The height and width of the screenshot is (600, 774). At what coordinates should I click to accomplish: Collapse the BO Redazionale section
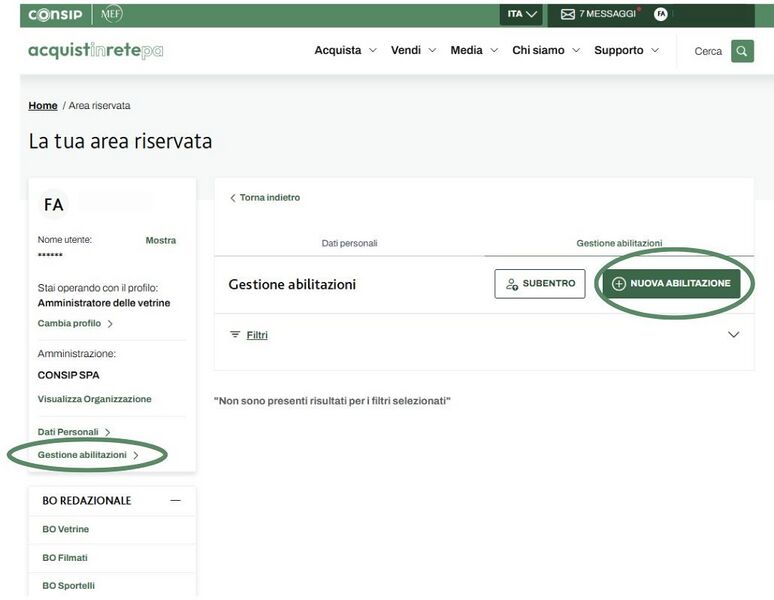click(x=176, y=501)
